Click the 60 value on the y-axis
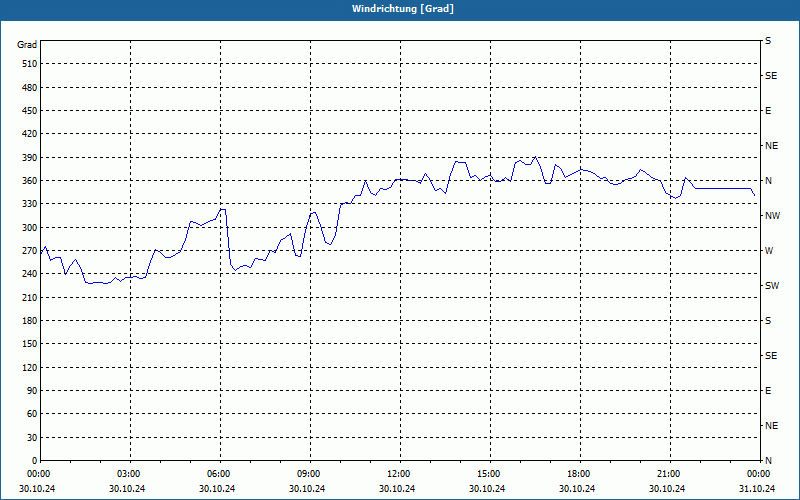 [x=32, y=414]
